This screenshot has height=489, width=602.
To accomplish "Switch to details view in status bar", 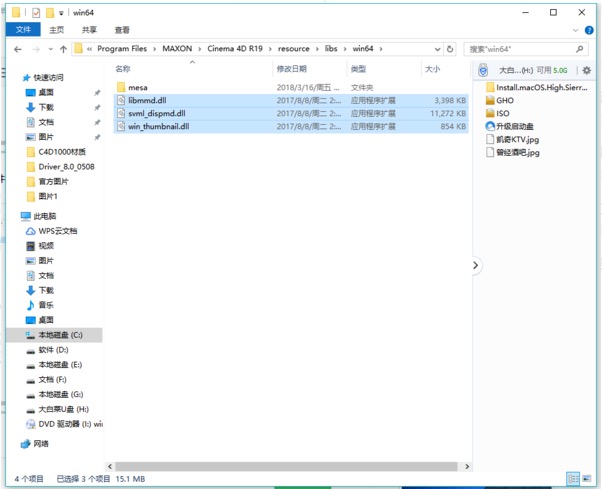I will click(574, 479).
